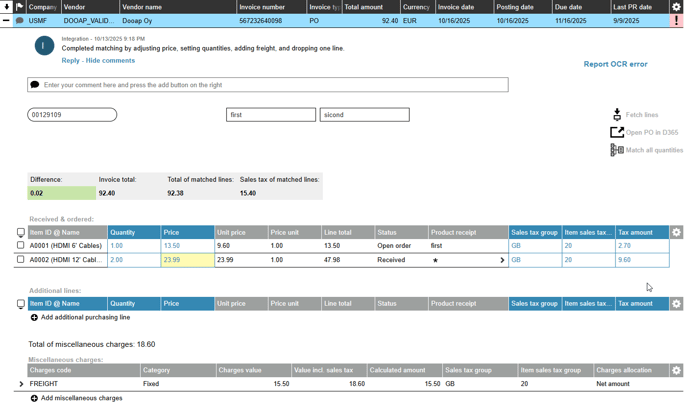Toggle select-all in Received & ordered header
688x412 pixels.
point(21,232)
